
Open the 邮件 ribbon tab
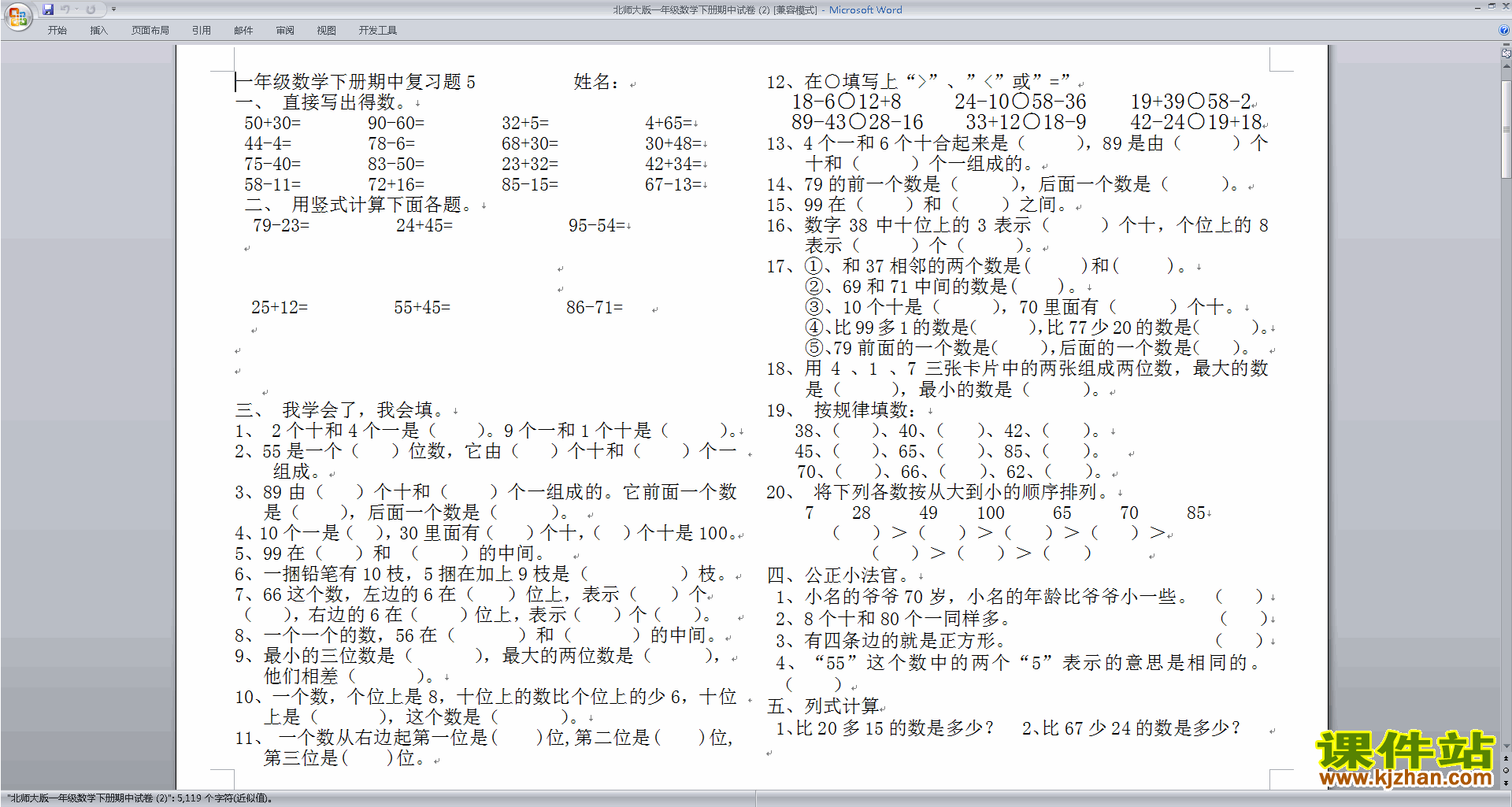pos(243,31)
